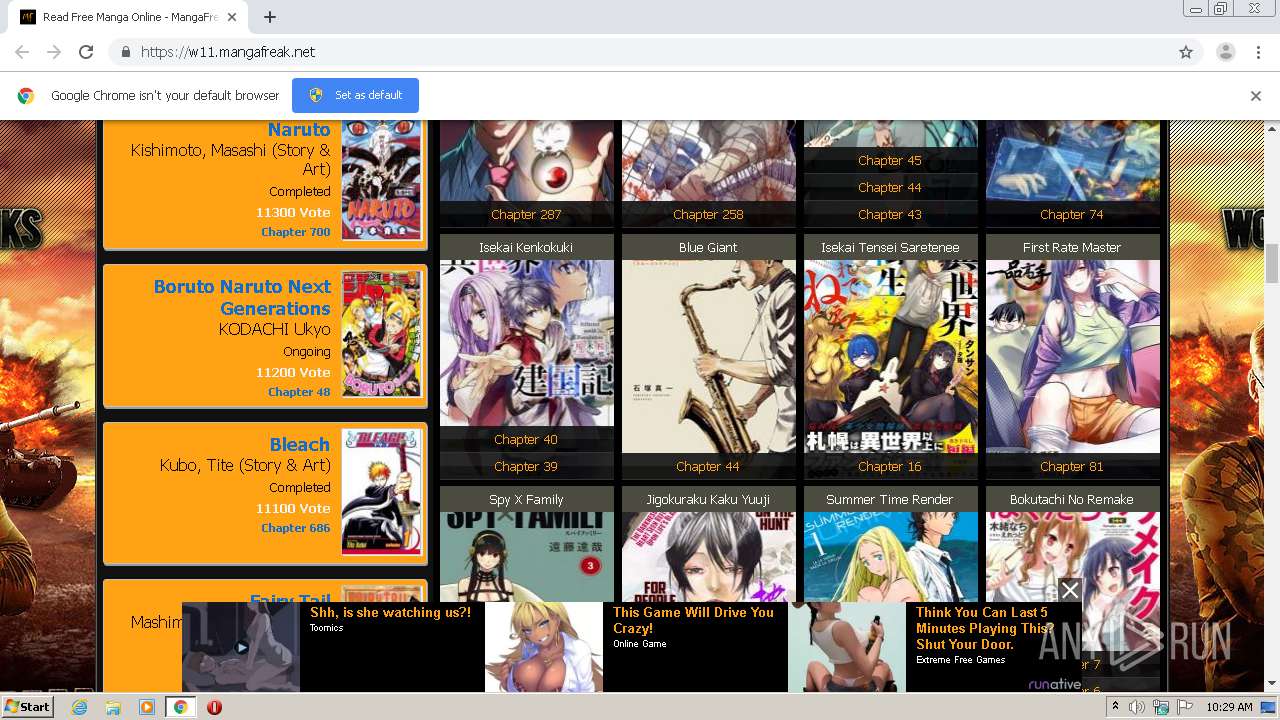This screenshot has height=720, width=1280.
Task: Click the taskbar clock showing 10:29 AM
Action: (x=1229, y=707)
